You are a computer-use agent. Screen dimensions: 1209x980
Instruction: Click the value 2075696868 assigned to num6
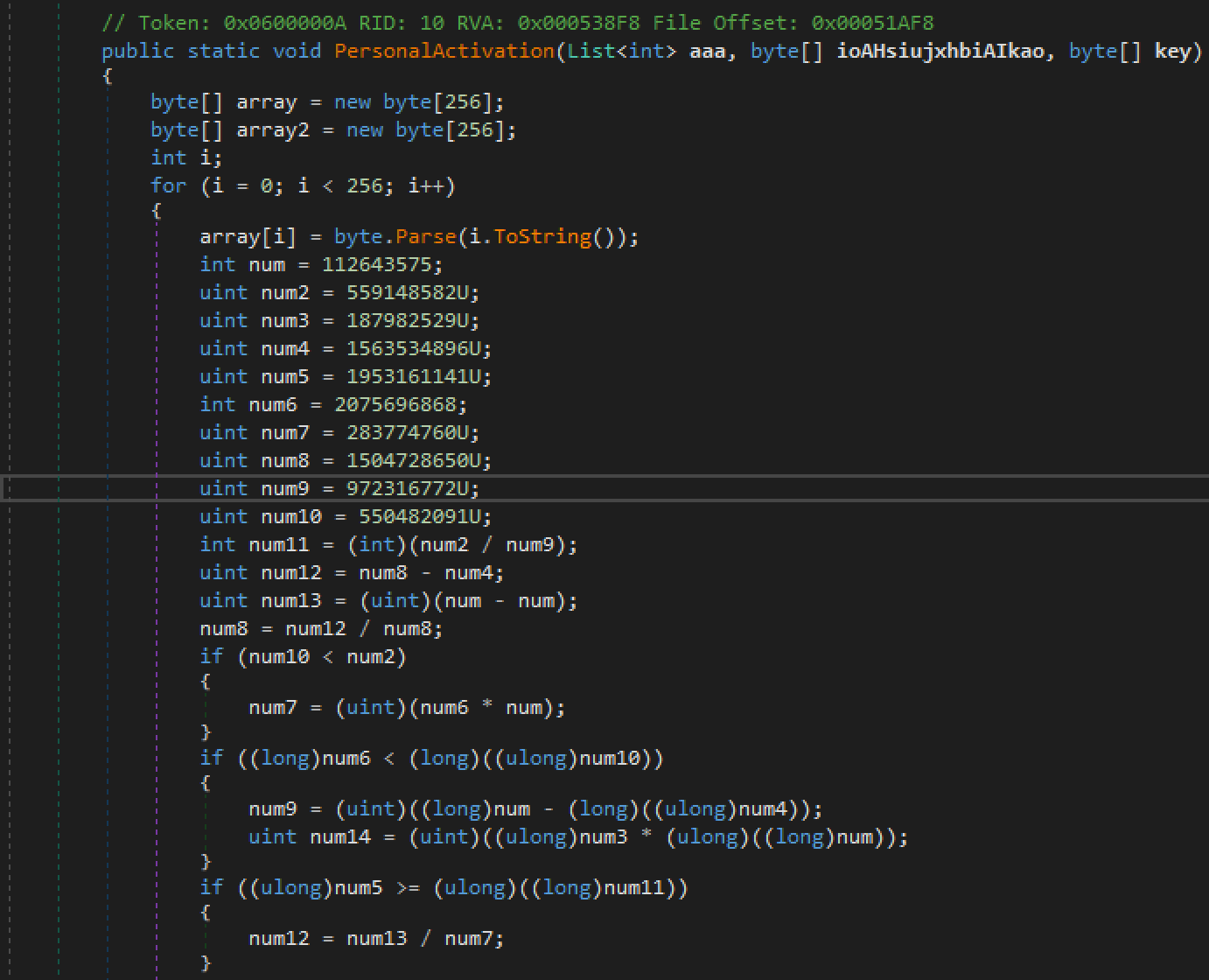point(401,404)
